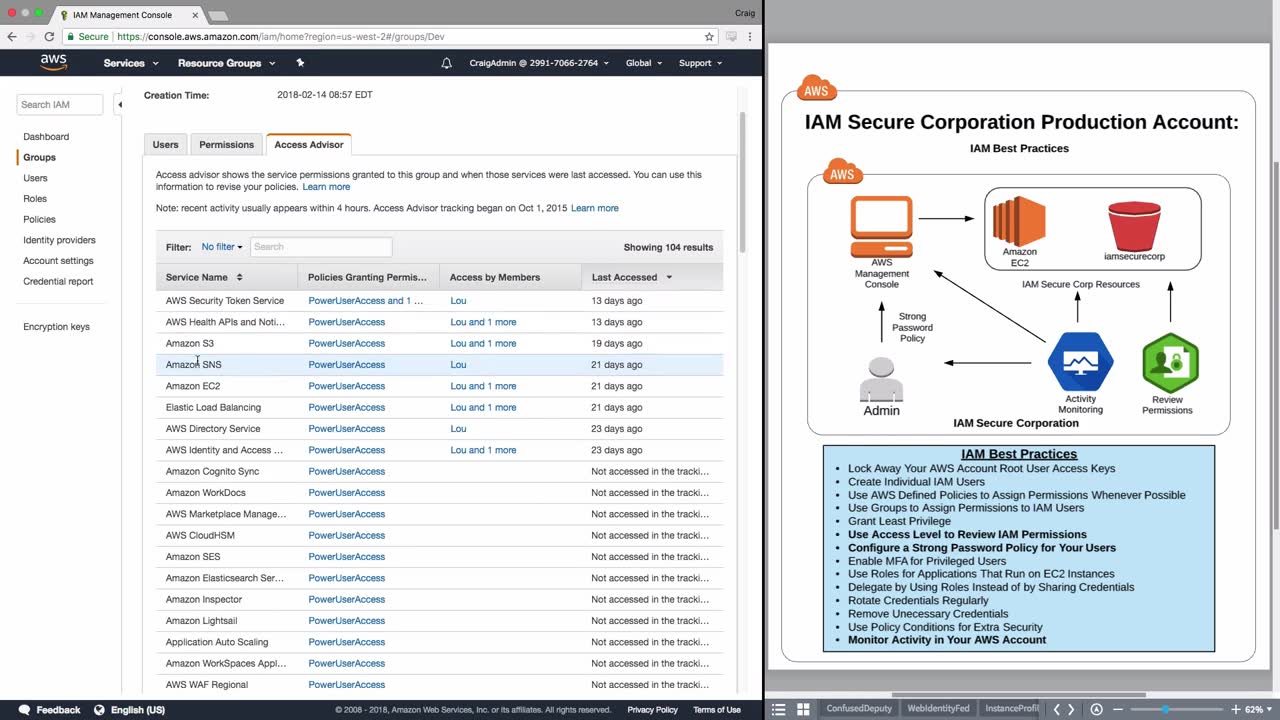The width and height of the screenshot is (1280, 720).
Task: Open the list view icon in diagram toolbar
Action: (779, 709)
